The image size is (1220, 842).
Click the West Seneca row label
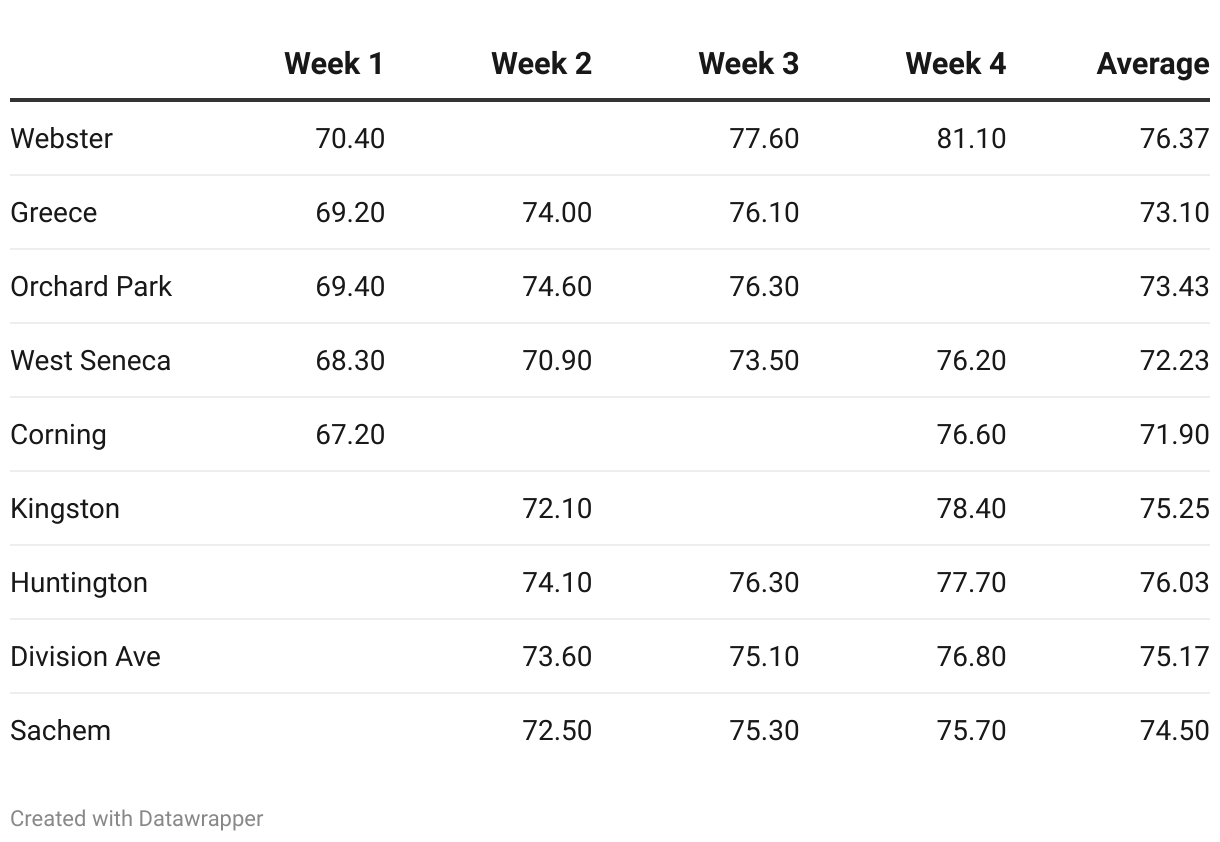[x=90, y=360]
